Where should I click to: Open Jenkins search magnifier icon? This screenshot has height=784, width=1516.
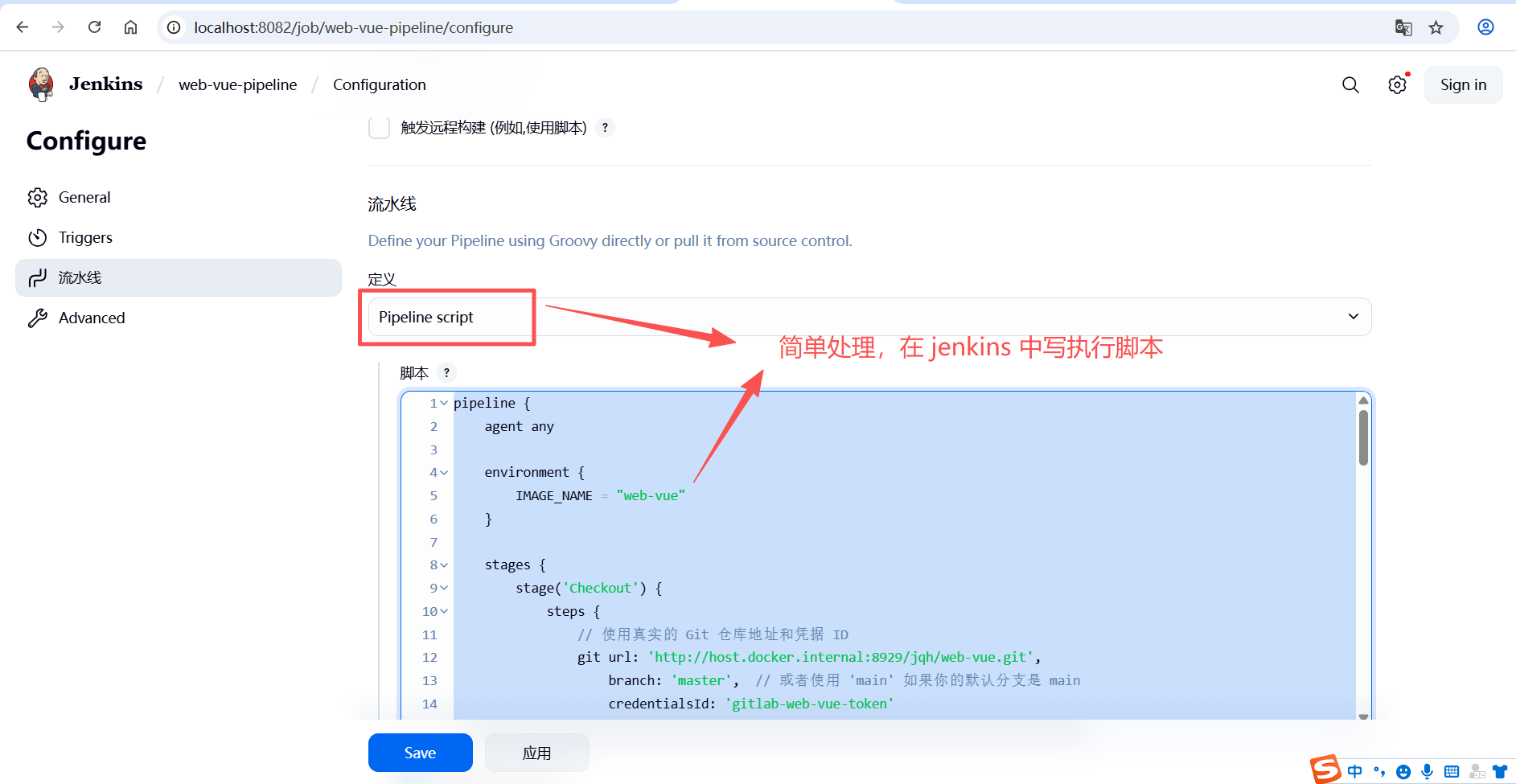click(x=1350, y=84)
